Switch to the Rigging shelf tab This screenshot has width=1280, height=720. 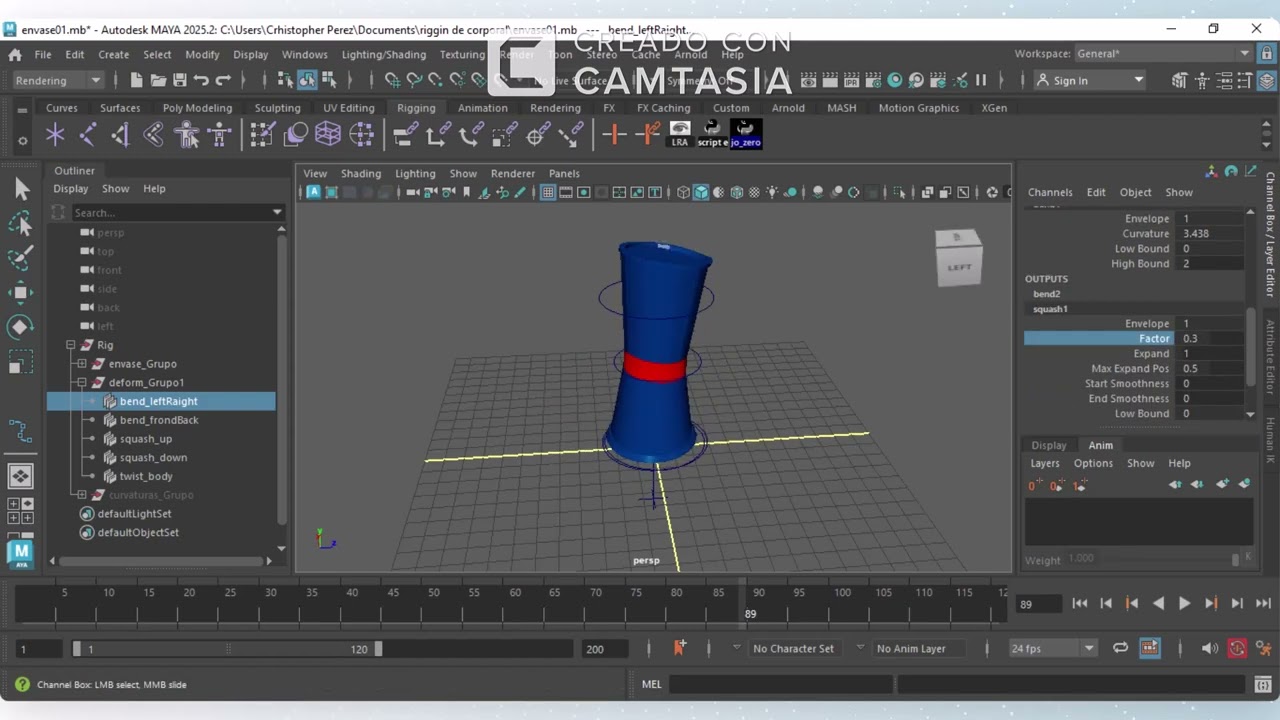[x=416, y=108]
